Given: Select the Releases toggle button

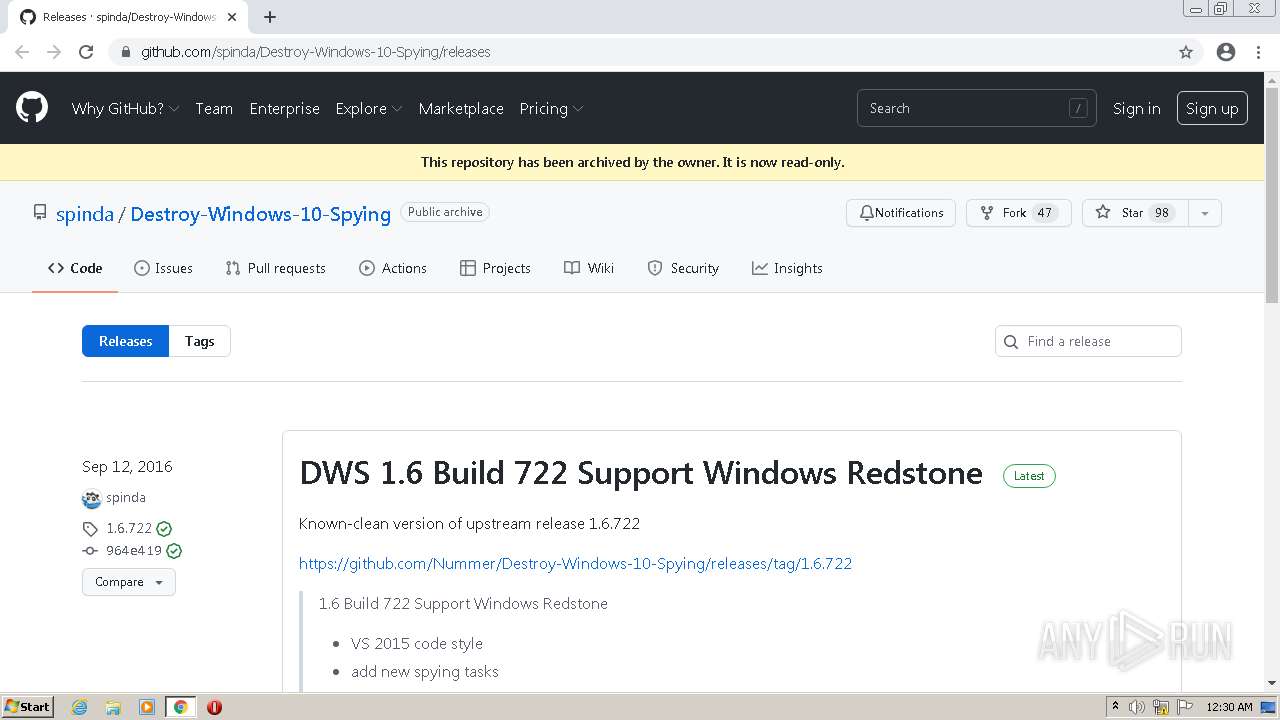Looking at the screenshot, I should pyautogui.click(x=125, y=341).
